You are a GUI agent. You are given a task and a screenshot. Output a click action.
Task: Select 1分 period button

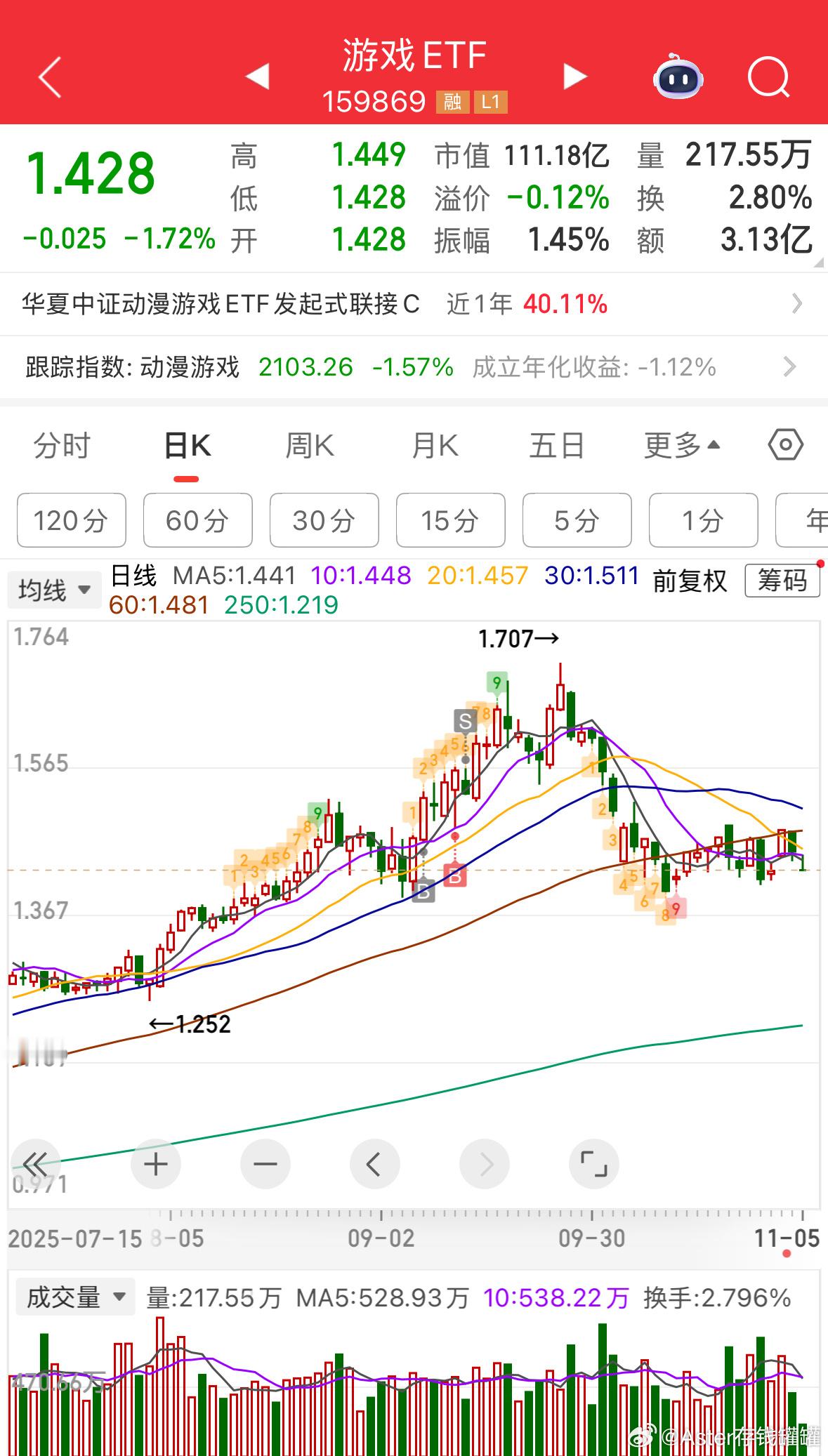click(704, 520)
